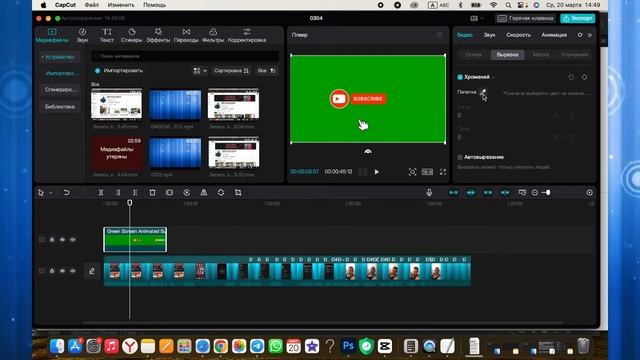640x360 pixels.
Task: Add a keyframe for Хромакей
Action: (x=584, y=77)
